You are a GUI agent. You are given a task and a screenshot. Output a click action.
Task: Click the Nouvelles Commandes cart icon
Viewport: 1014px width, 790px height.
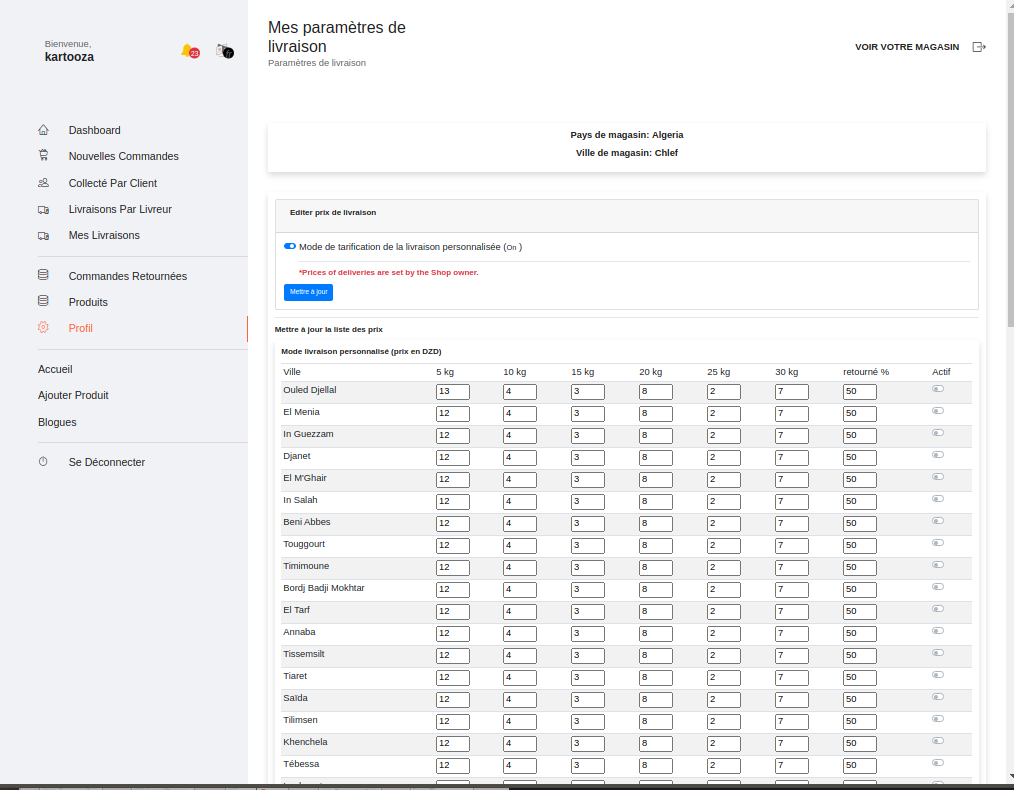point(43,156)
